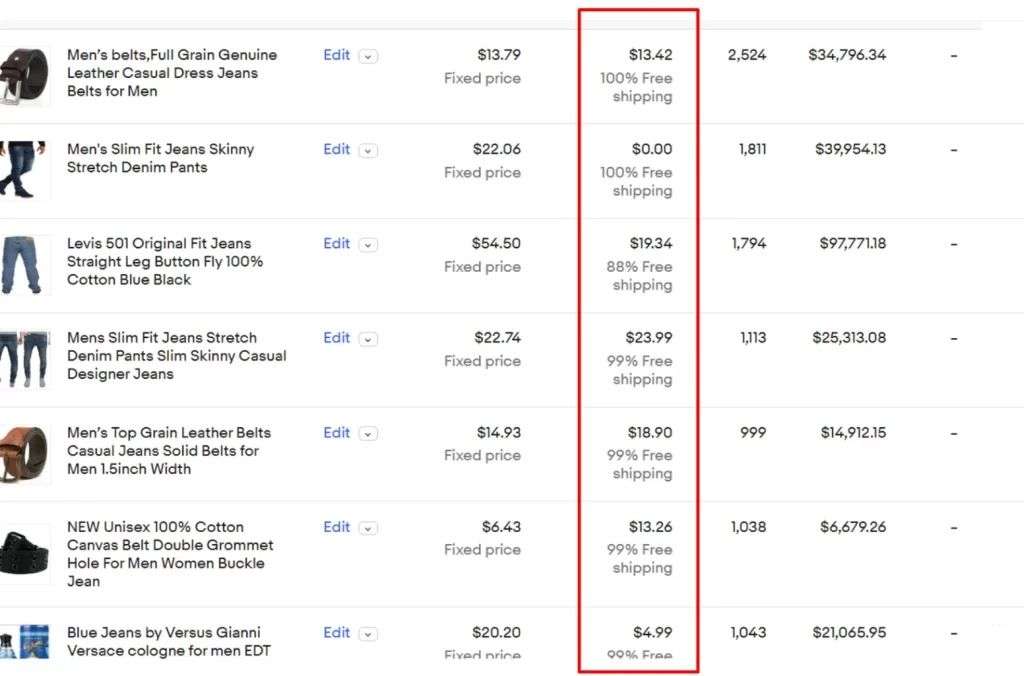Open dropdown for Unisex Canvas Belt row

coord(368,528)
